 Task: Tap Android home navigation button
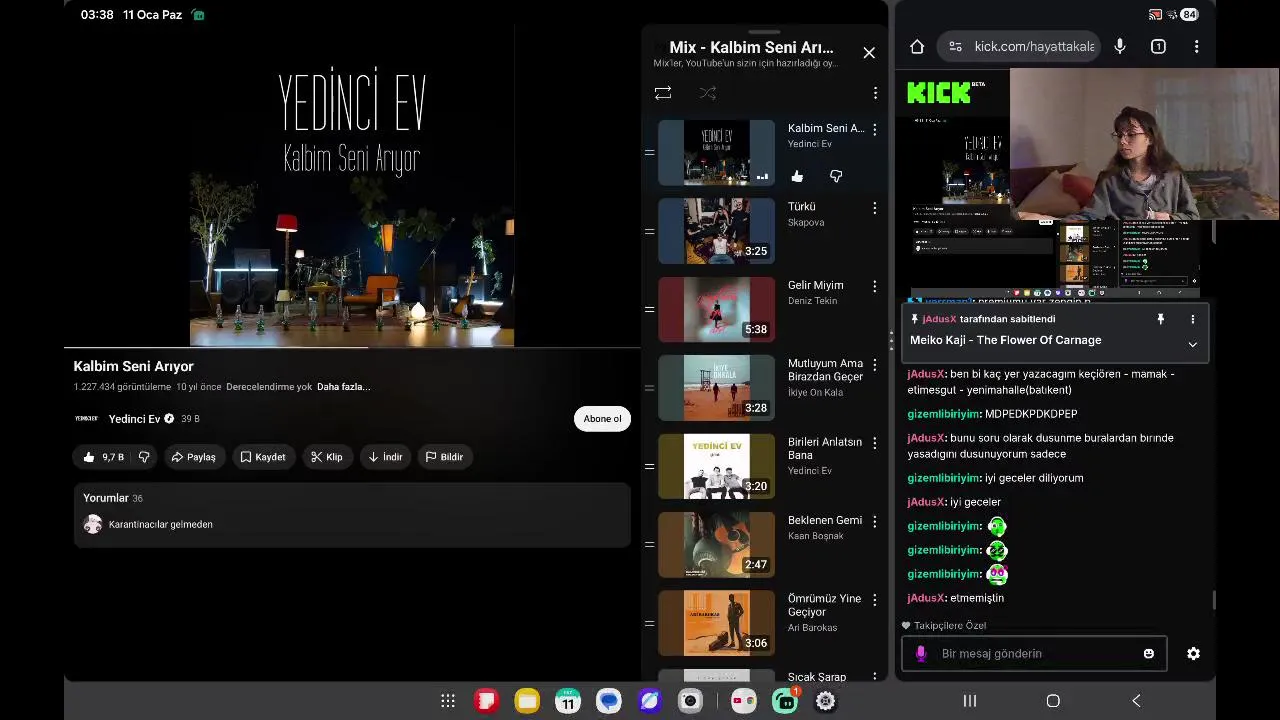pos(1053,701)
